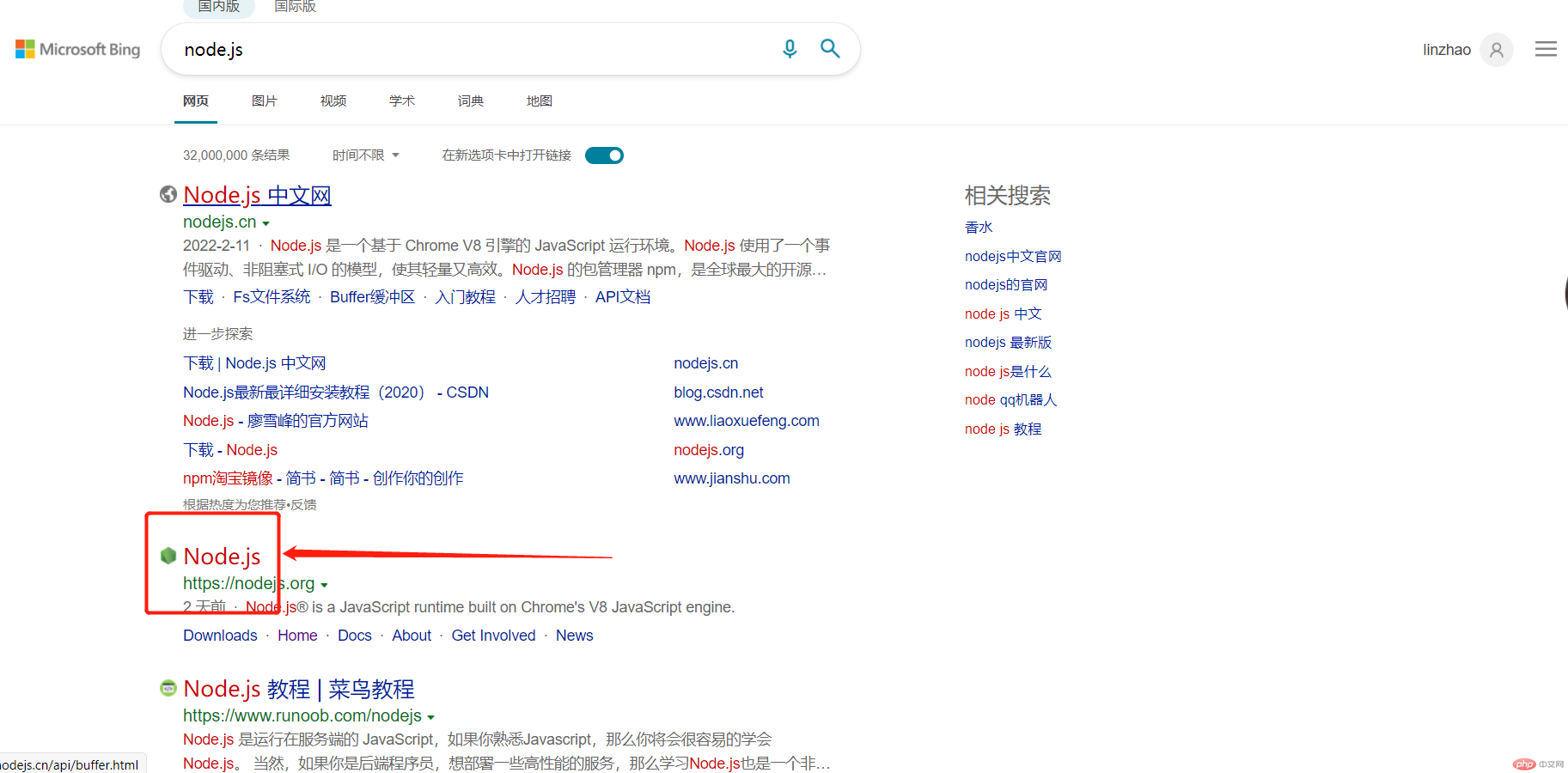Open the Buffer缓冲区 sublink
Viewport: 1568px width, 773px height.
[372, 297]
